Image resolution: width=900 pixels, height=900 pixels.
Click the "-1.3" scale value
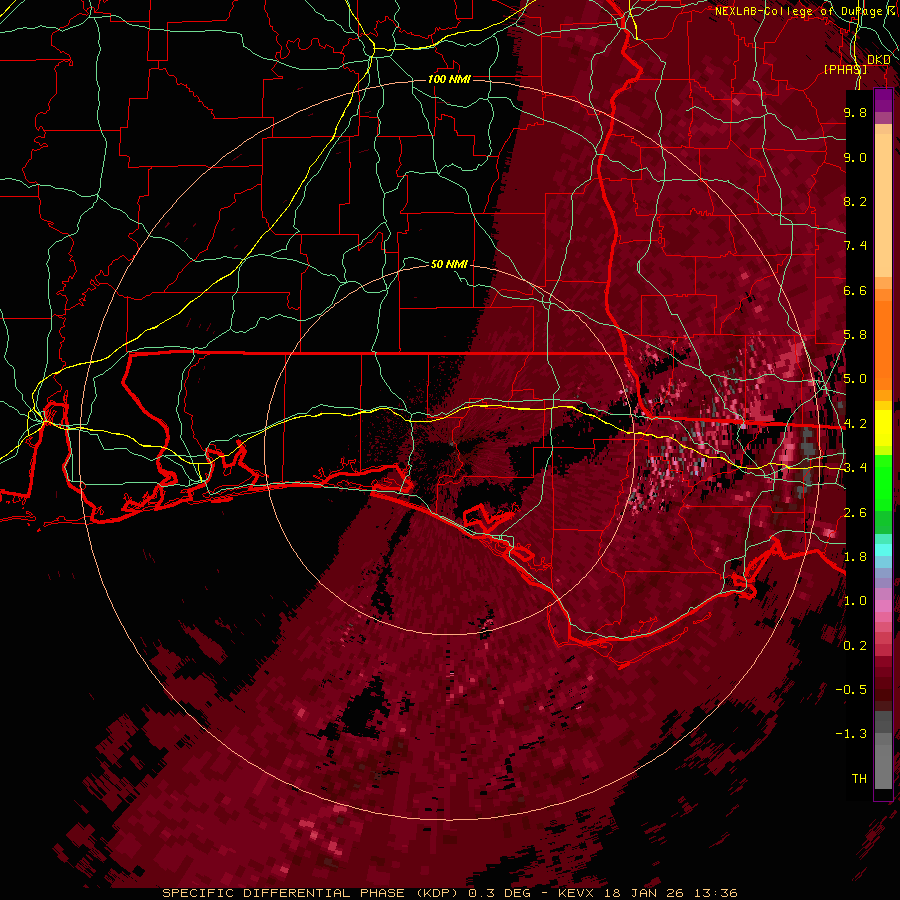[851, 734]
